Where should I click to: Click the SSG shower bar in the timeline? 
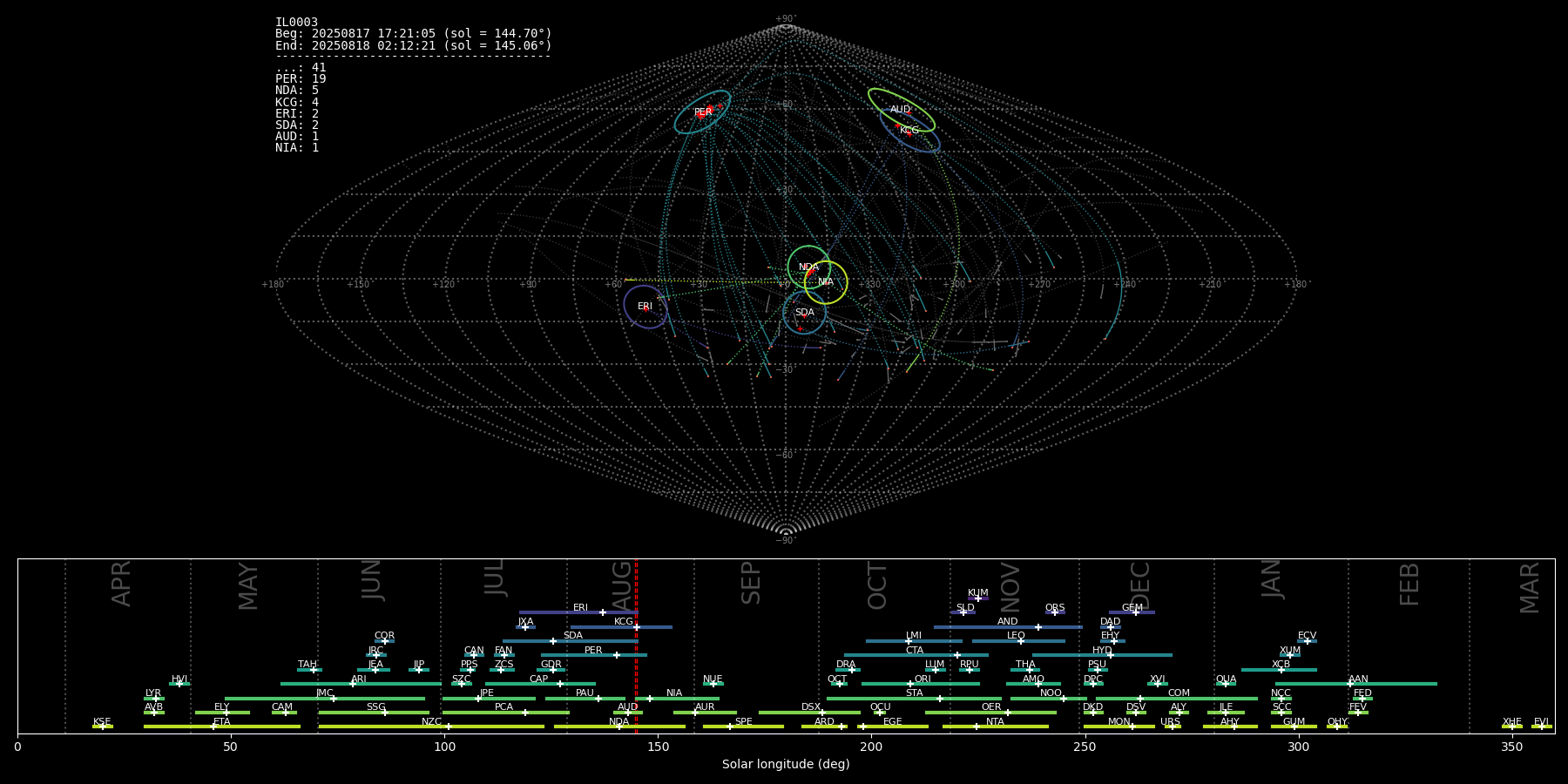click(x=374, y=713)
